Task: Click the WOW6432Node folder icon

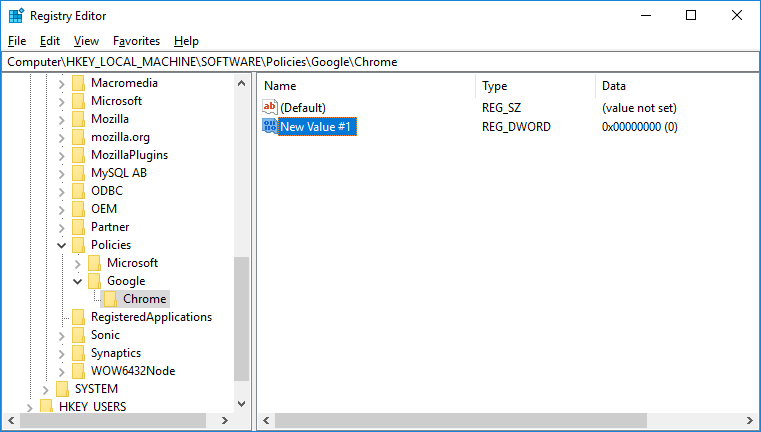Action: pos(79,371)
